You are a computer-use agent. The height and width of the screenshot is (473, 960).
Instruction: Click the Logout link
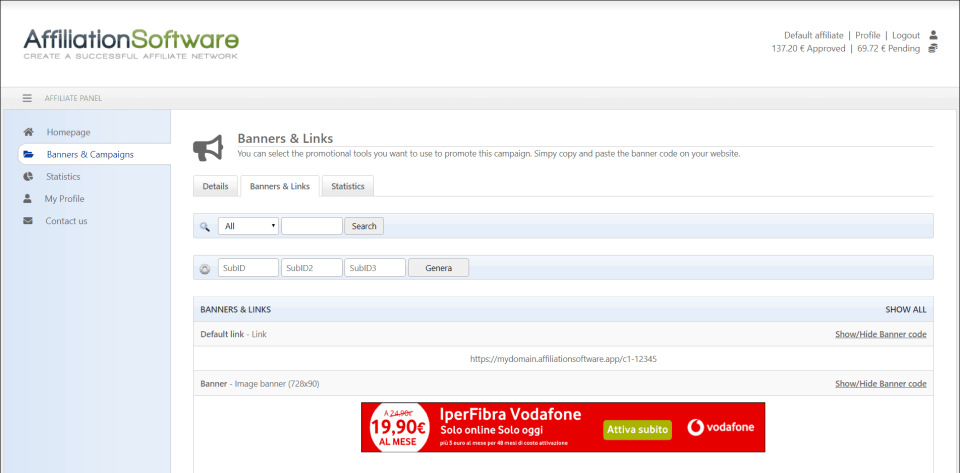pos(906,35)
